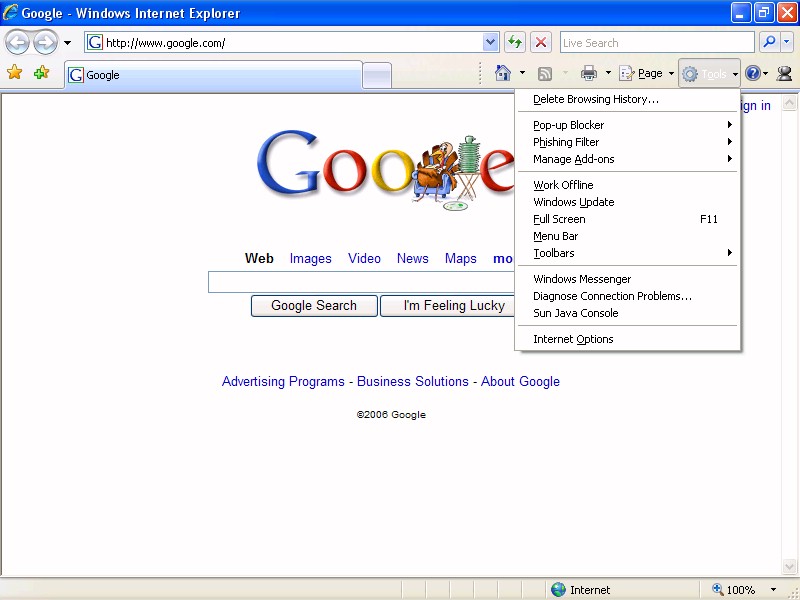Click the Add to Favorites icon
The height and width of the screenshot is (600, 800).
pyautogui.click(x=41, y=73)
